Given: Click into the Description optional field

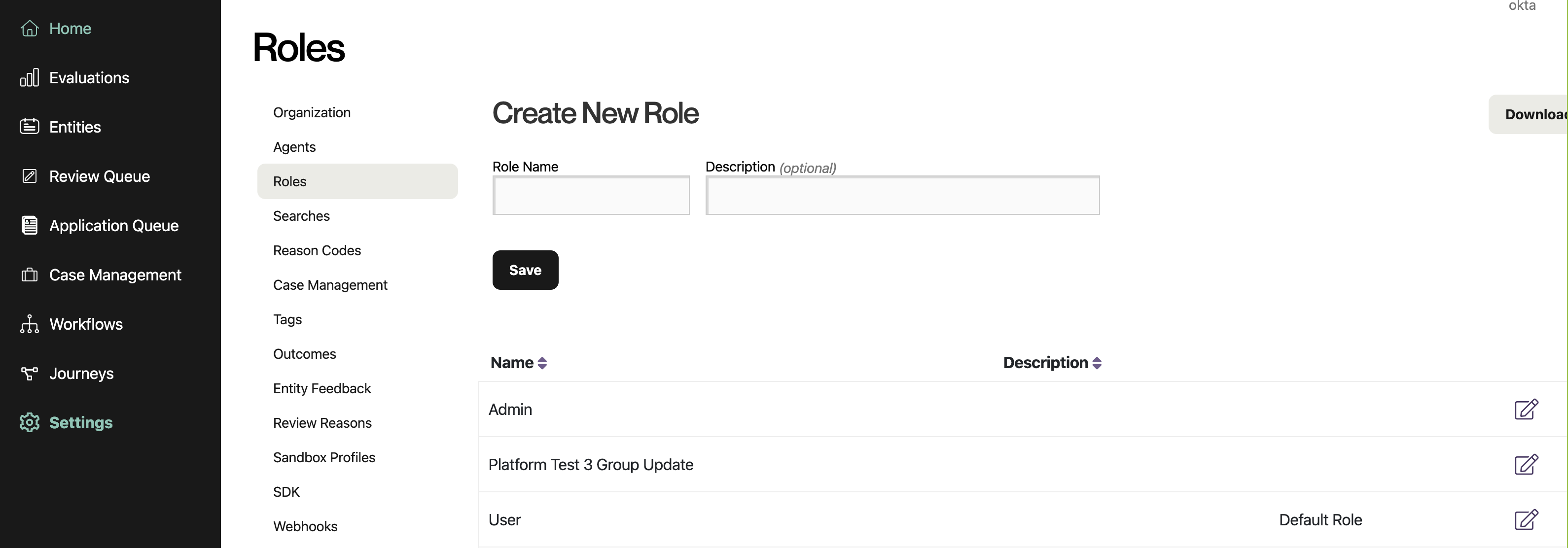Looking at the screenshot, I should click(902, 196).
